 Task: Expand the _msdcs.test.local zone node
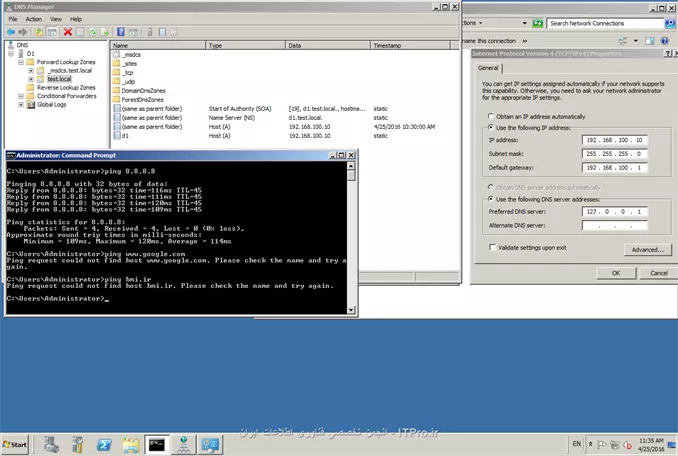(31, 70)
